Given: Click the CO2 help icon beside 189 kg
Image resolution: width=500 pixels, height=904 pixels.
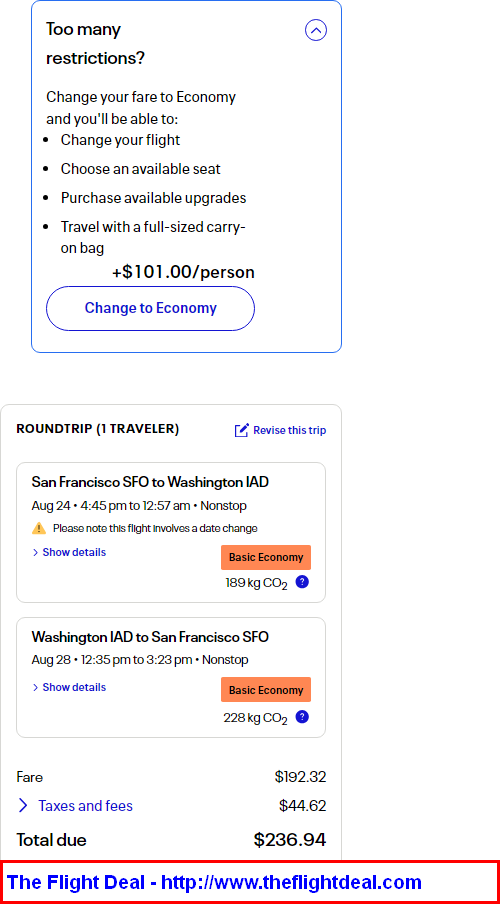Looking at the screenshot, I should [x=302, y=582].
